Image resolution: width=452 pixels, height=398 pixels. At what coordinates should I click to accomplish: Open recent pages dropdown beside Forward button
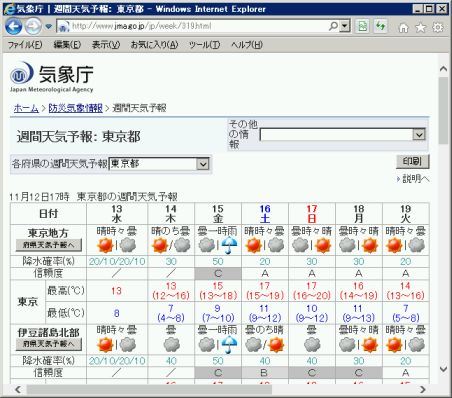(x=49, y=26)
